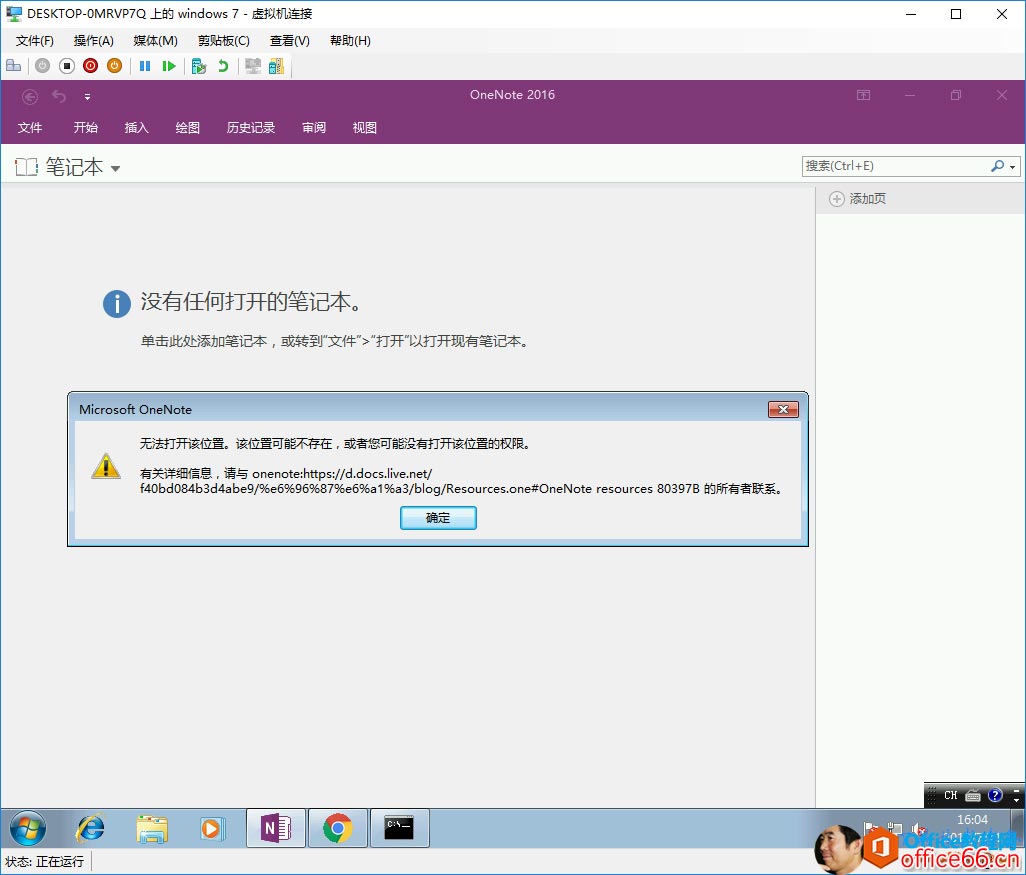The height and width of the screenshot is (875, 1026).
Task: Click the Enhanced session monitor icon
Action: [253, 65]
